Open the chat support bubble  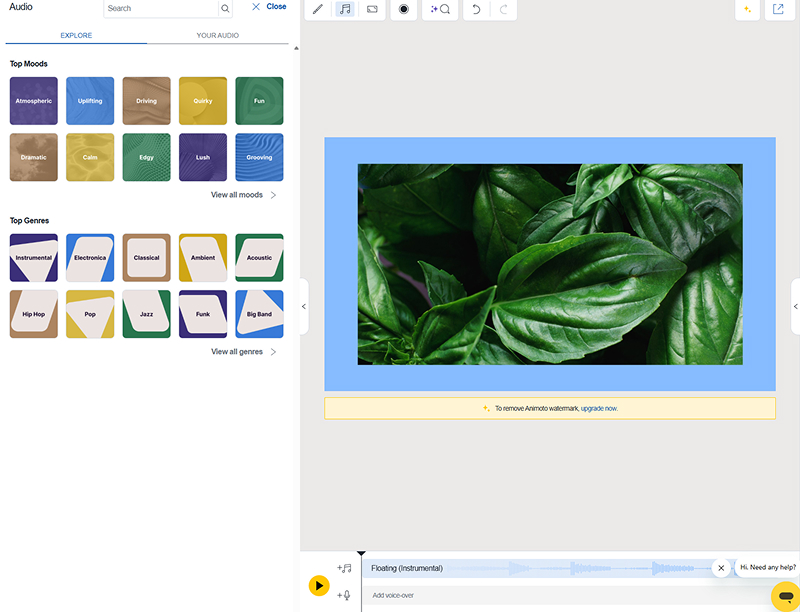[x=786, y=595]
